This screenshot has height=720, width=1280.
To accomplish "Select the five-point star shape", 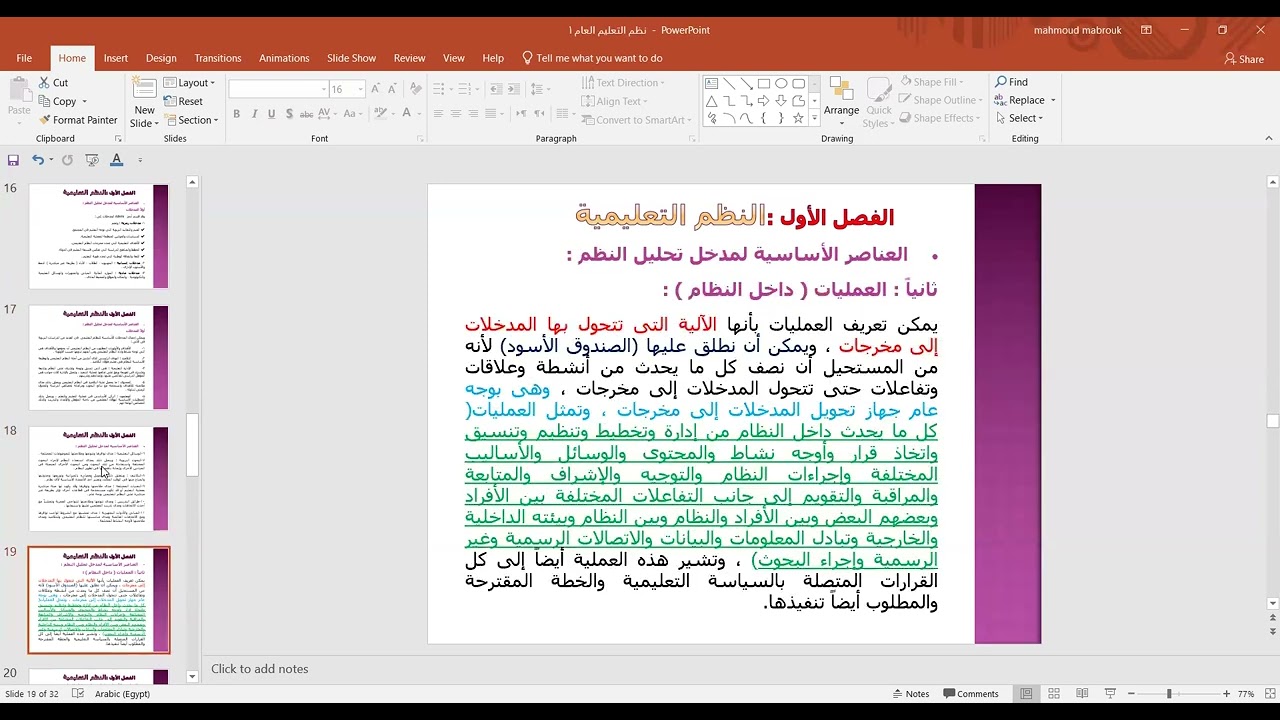I will [798, 118].
